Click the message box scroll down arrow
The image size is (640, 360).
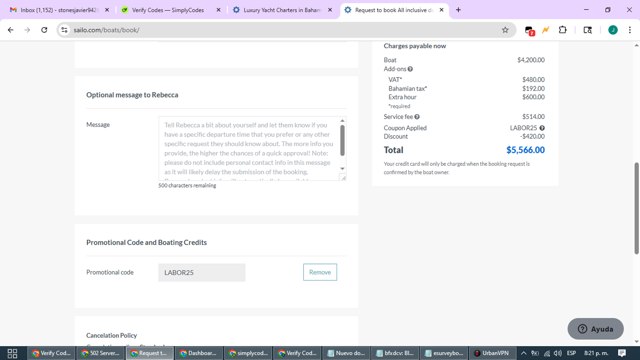342,169
